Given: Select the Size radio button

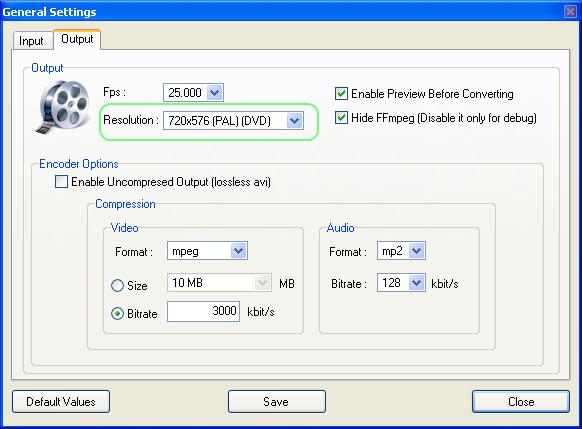Looking at the screenshot, I should 117,285.
